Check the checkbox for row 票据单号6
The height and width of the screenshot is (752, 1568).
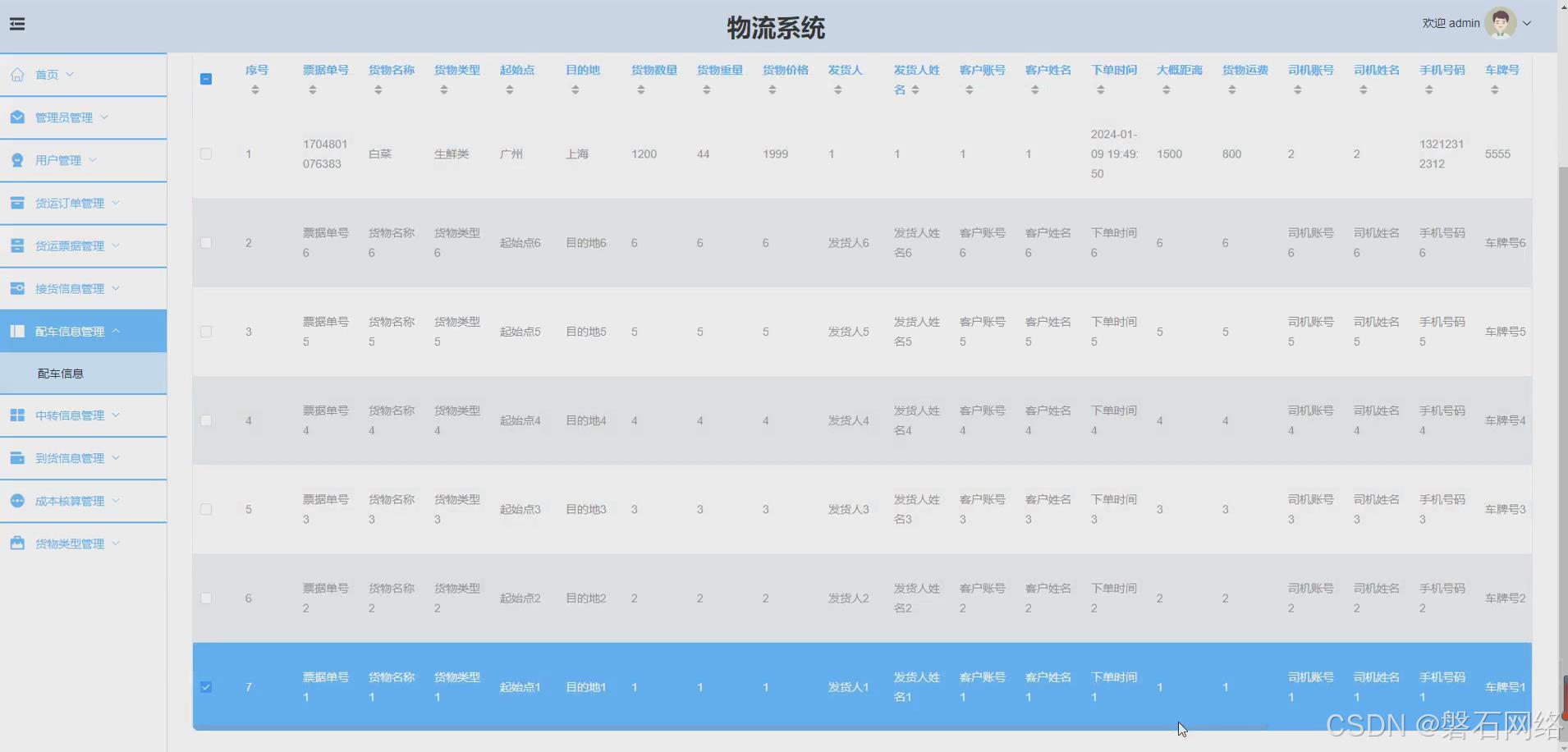click(x=206, y=243)
